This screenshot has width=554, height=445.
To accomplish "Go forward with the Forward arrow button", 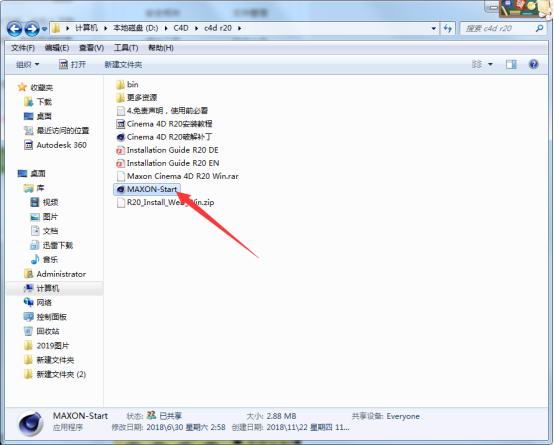I will tap(32, 28).
